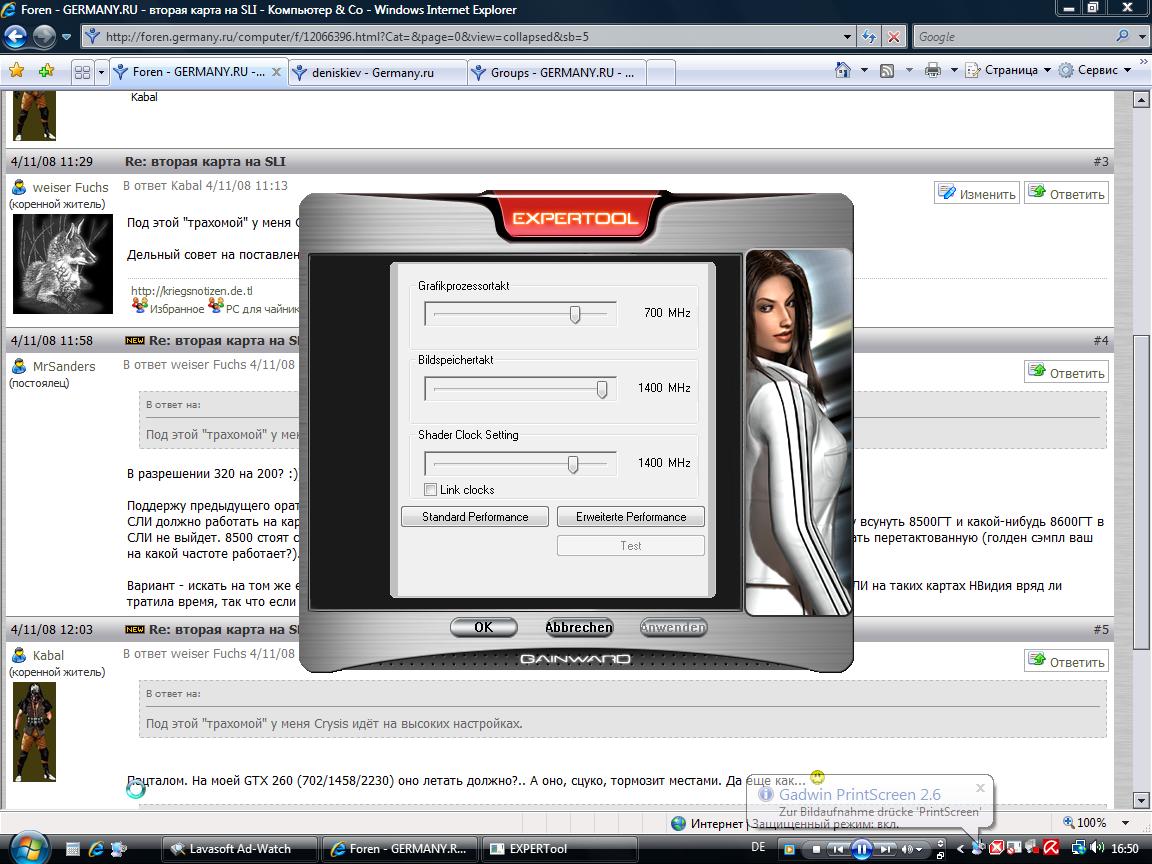Click the 'Изменить' edit button on post #3
This screenshot has height=864, width=1152.
click(x=977, y=193)
